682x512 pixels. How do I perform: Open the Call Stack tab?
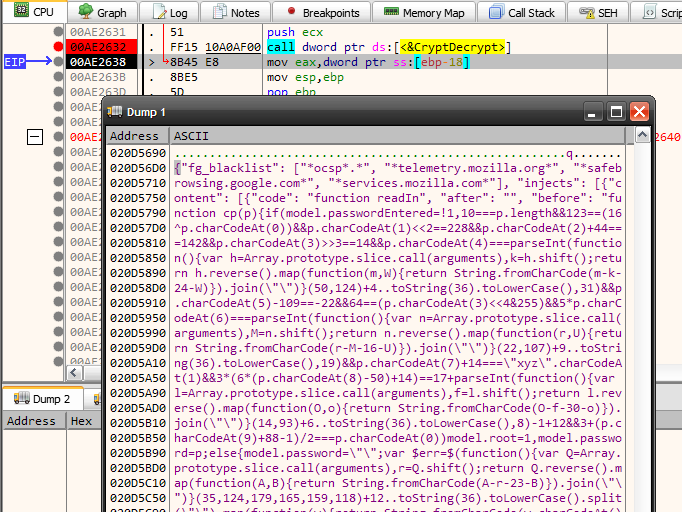(522, 13)
